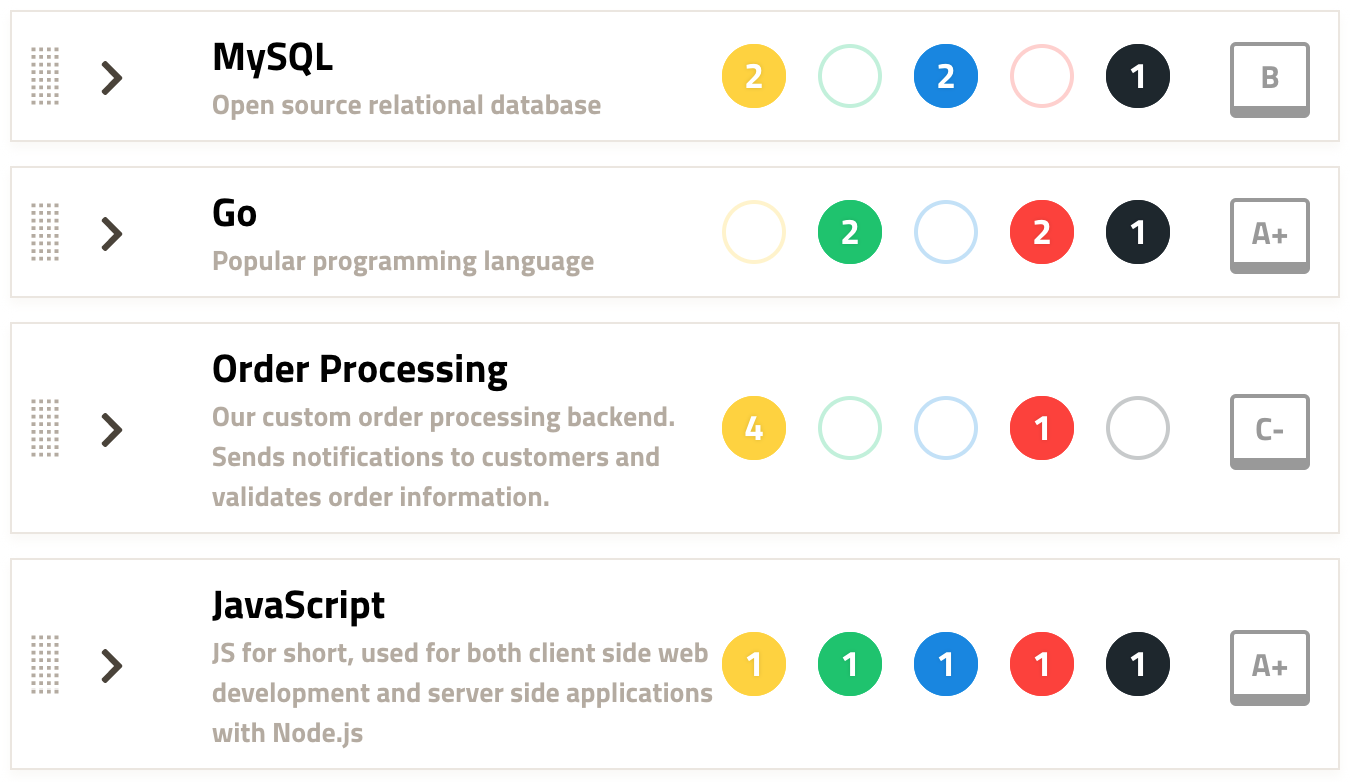Click the MySQL row drag handle
Image resolution: width=1350 pixels, height=782 pixels.
click(x=45, y=76)
